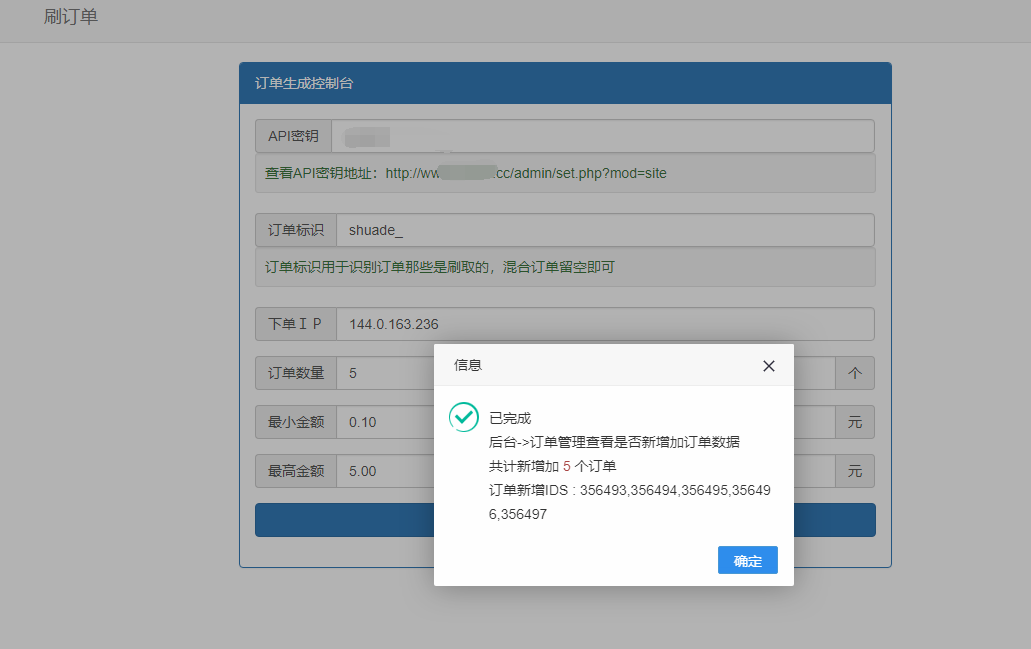
Task: Focus the 最小金额 input showing 0.10
Action: [x=385, y=422]
